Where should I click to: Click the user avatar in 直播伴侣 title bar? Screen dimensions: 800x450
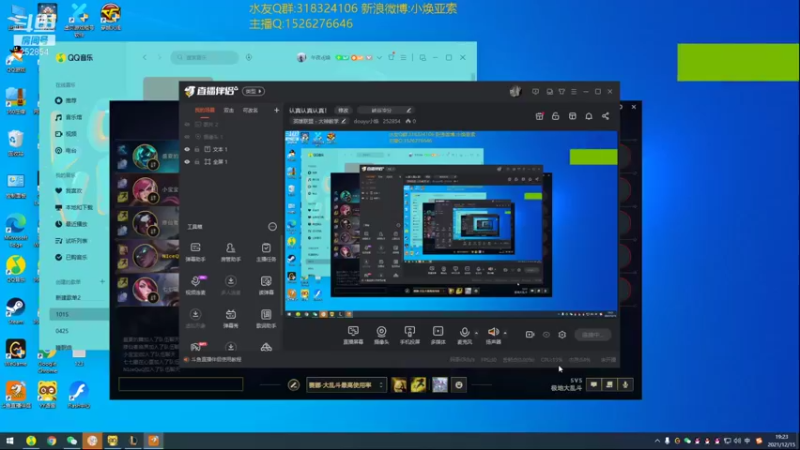(x=515, y=91)
